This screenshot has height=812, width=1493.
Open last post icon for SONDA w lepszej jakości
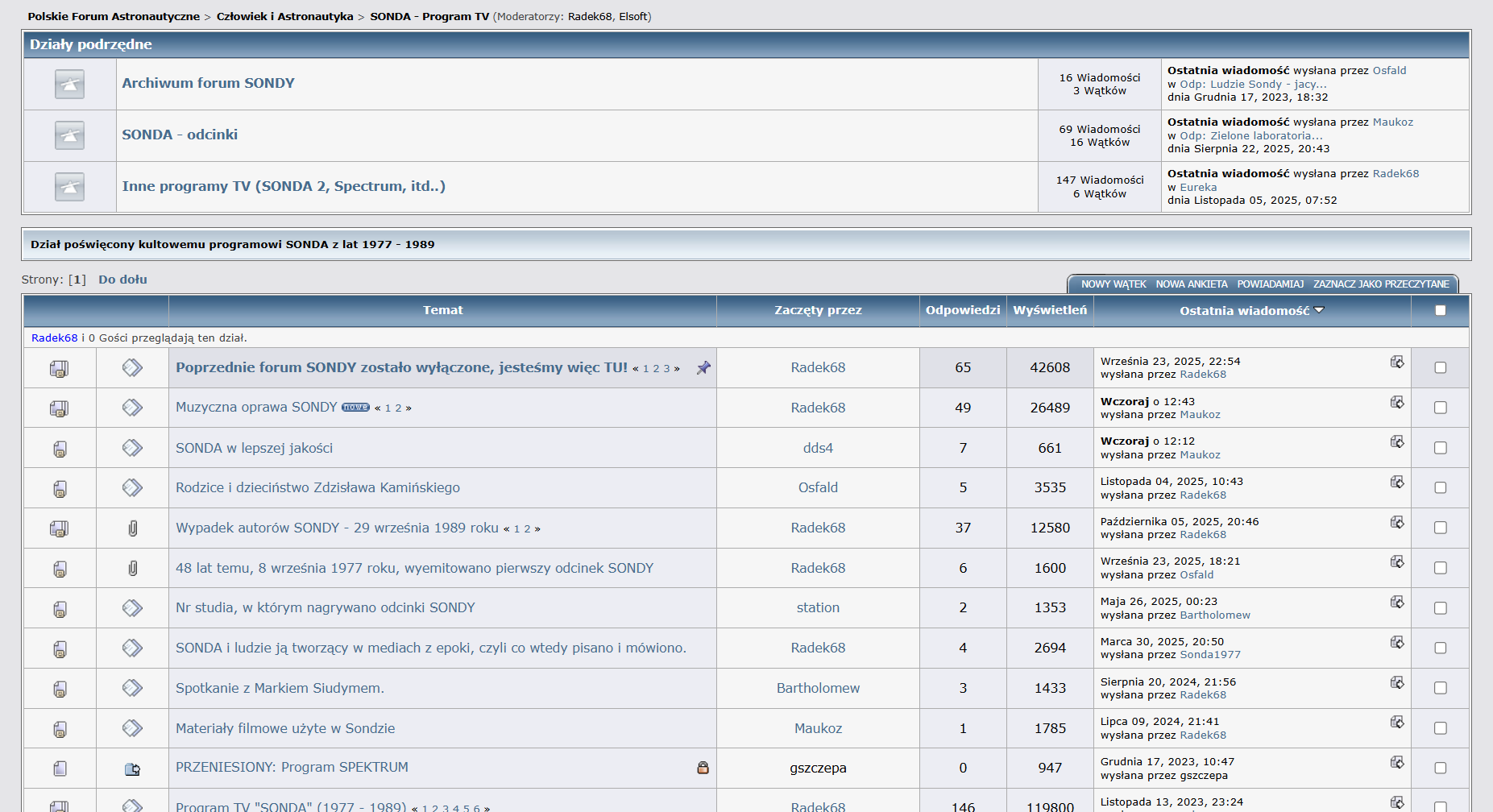[1397, 441]
